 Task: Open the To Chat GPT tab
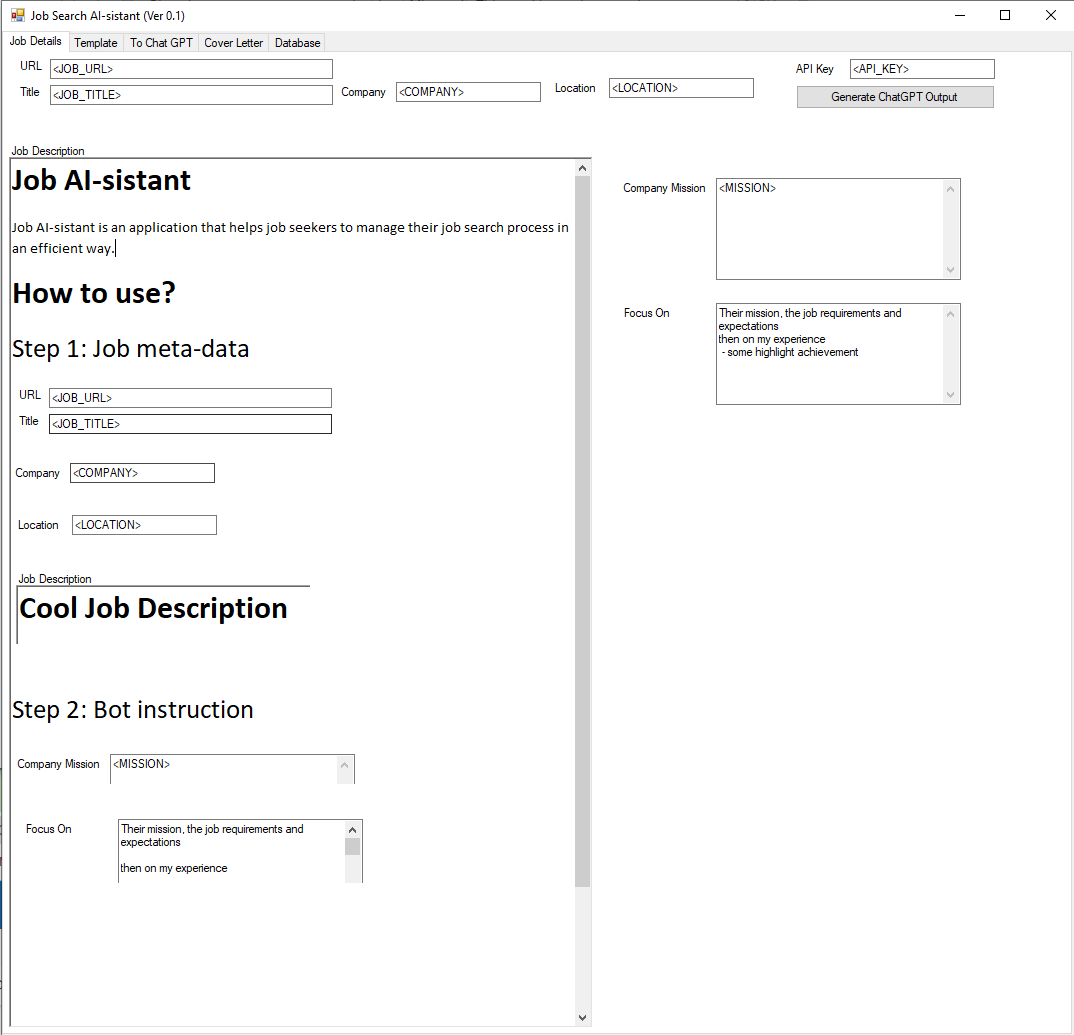(162, 42)
